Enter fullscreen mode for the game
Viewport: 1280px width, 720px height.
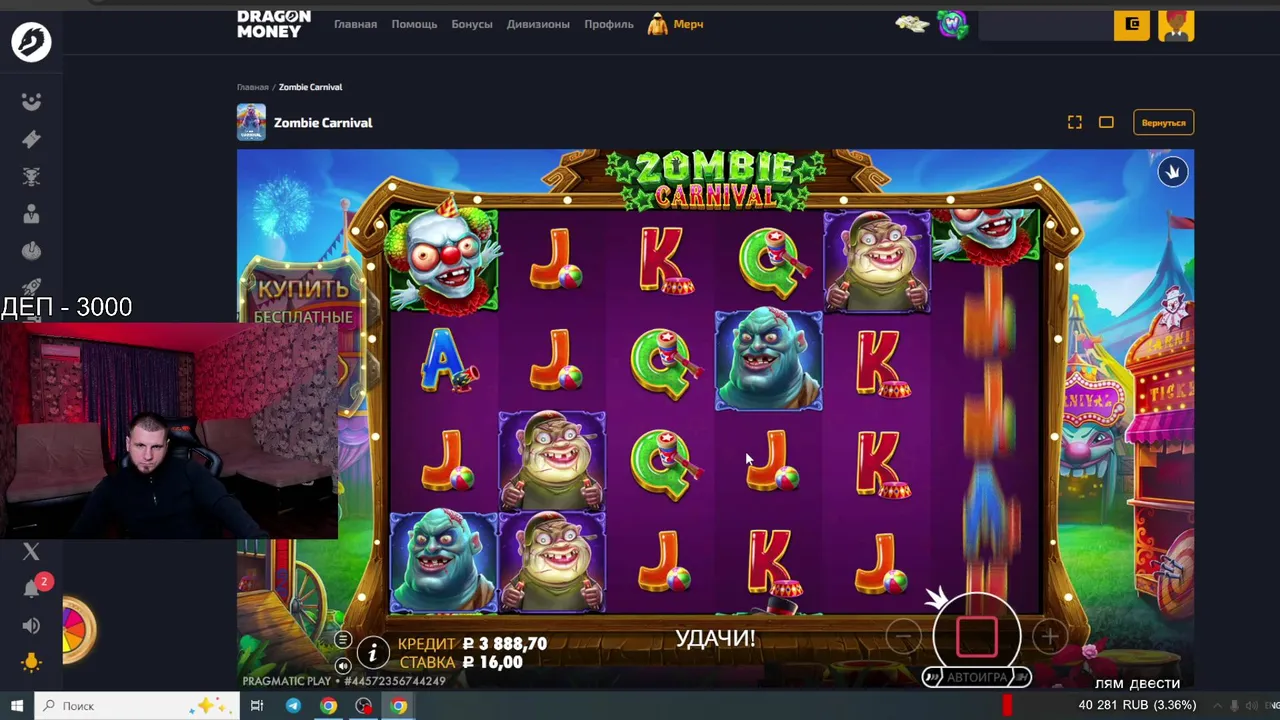point(1074,122)
